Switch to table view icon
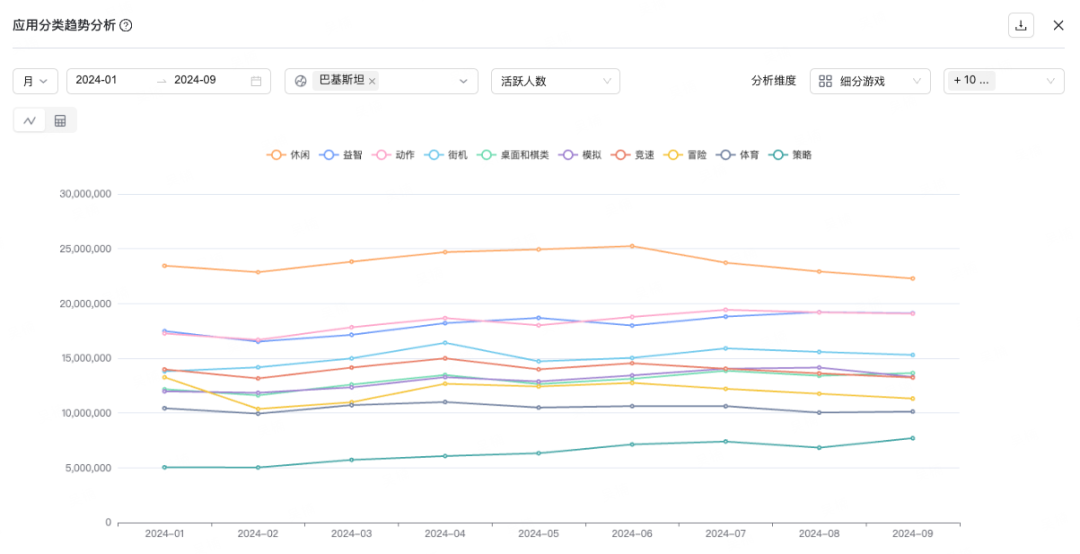 (x=60, y=121)
